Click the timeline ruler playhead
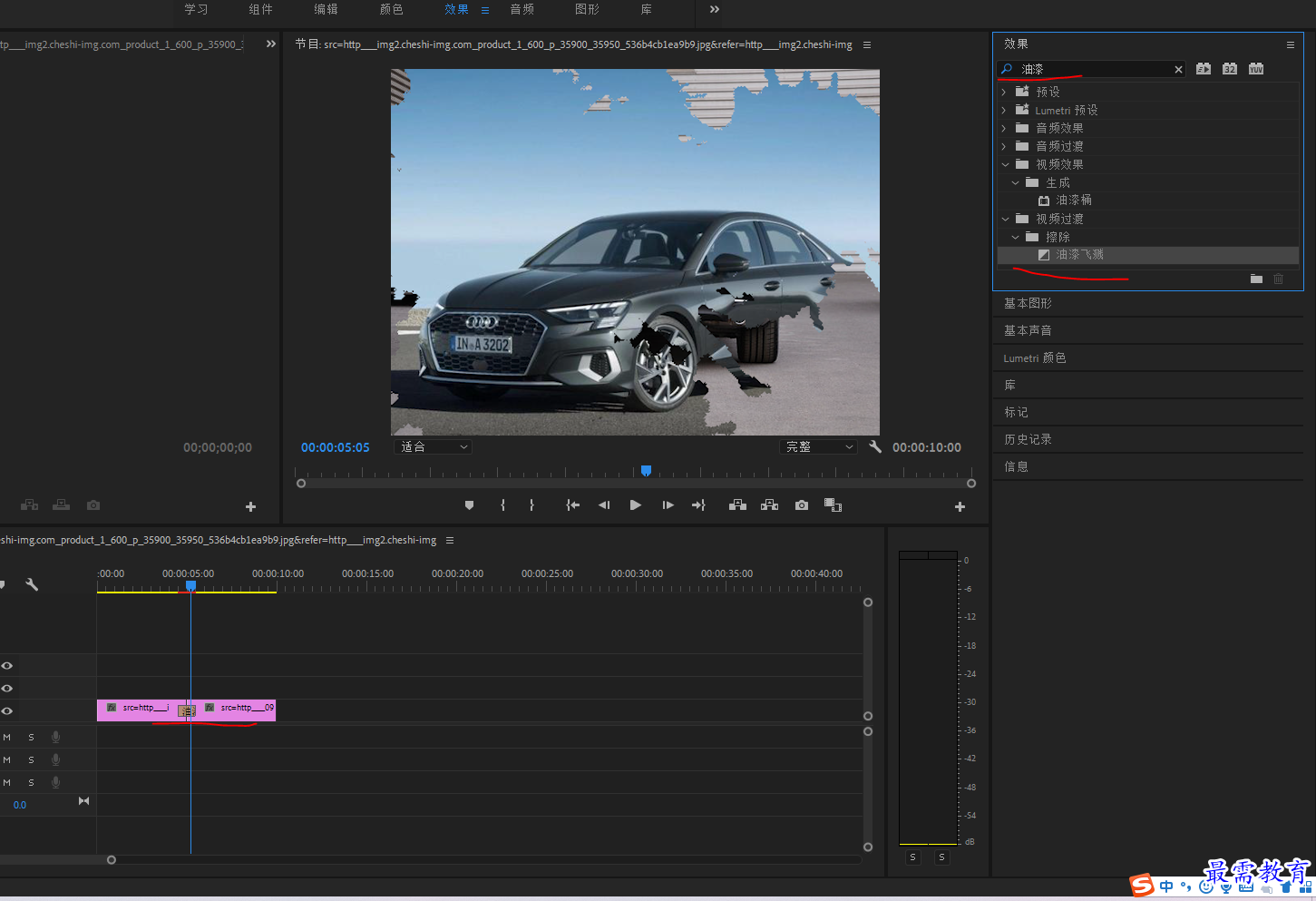This screenshot has height=901, width=1316. pos(190,586)
